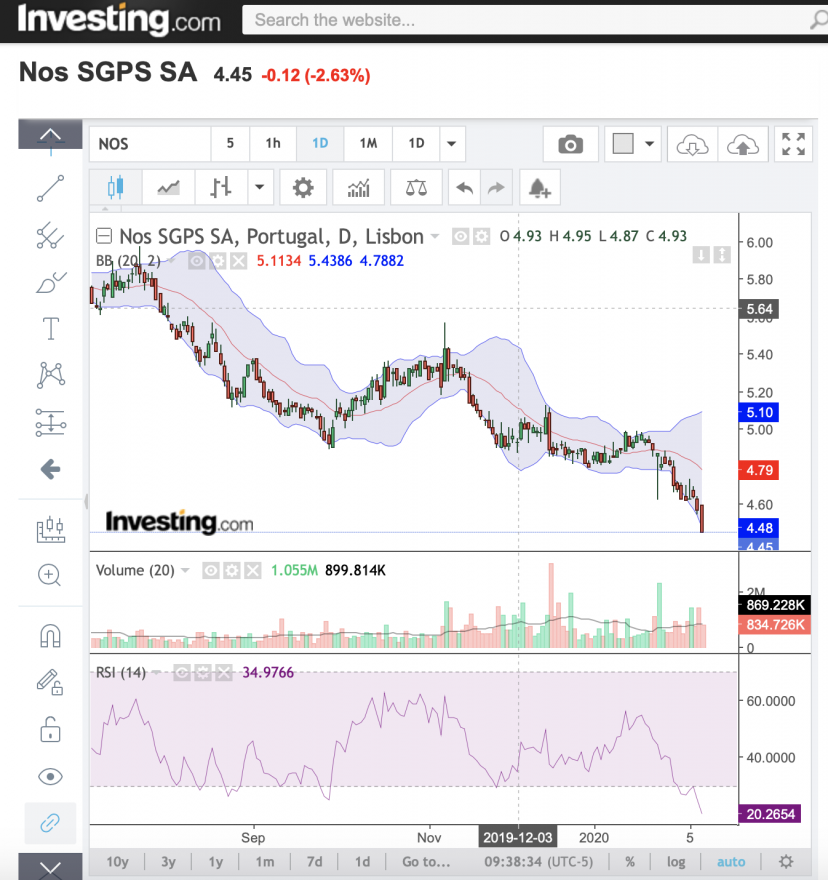The image size is (828, 880).
Task: Toggle stay in drawing mode pencil-lock
Action: (x=50, y=682)
